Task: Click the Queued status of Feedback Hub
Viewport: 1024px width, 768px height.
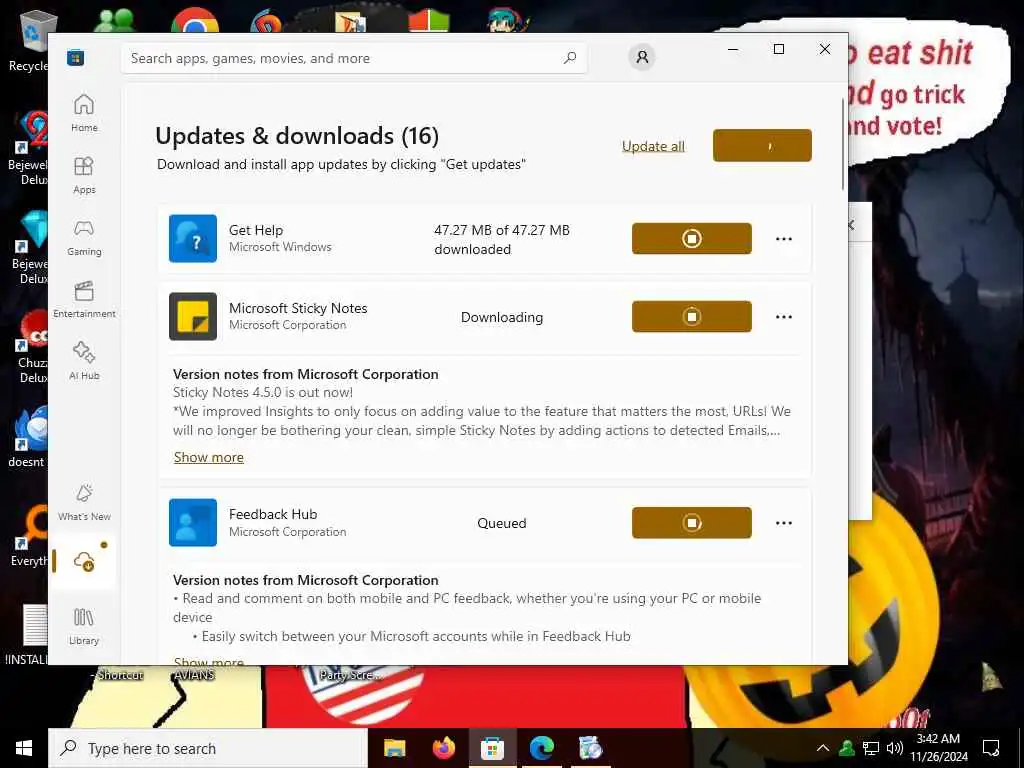Action: click(x=502, y=523)
